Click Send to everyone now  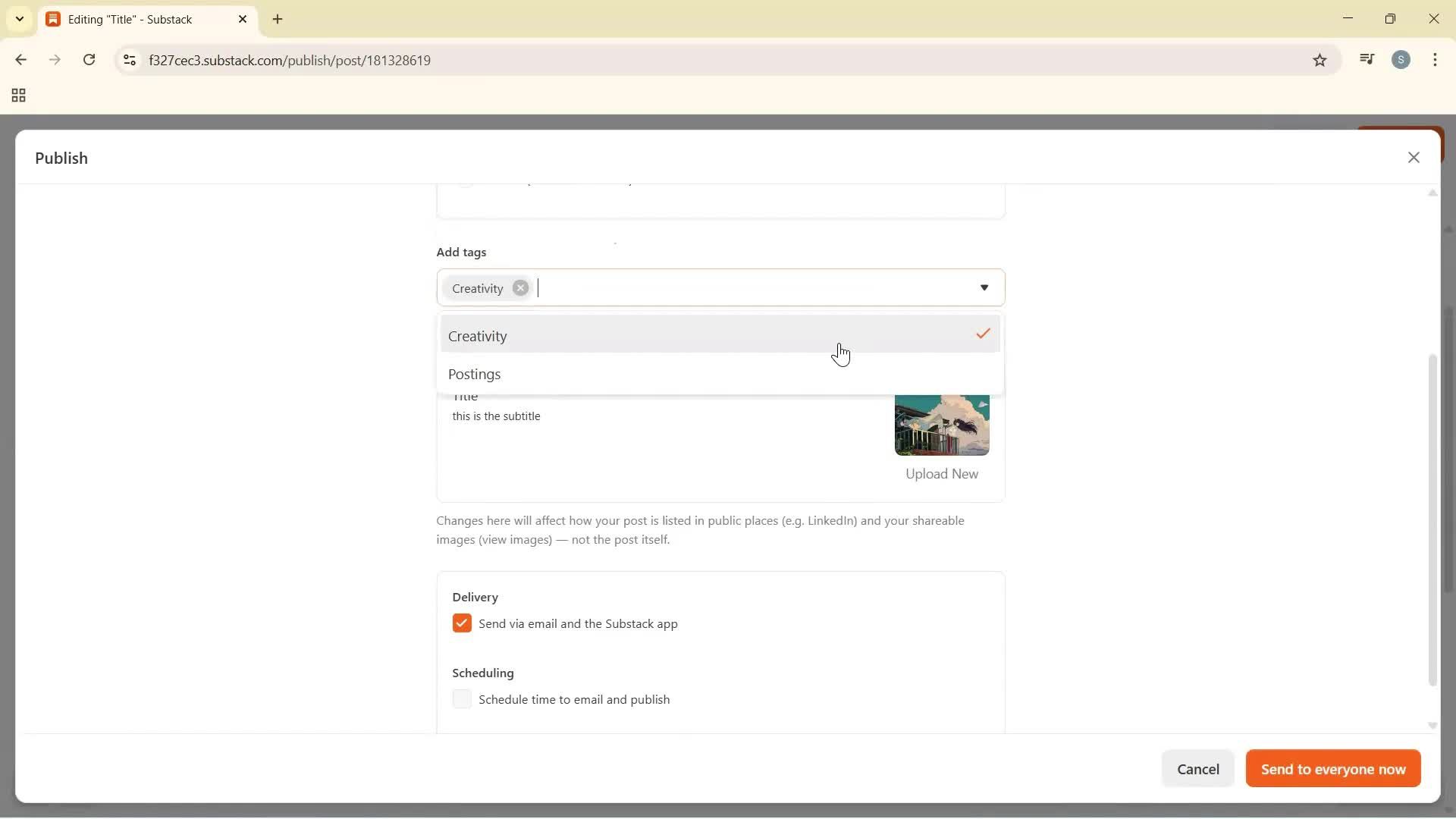point(1332,768)
